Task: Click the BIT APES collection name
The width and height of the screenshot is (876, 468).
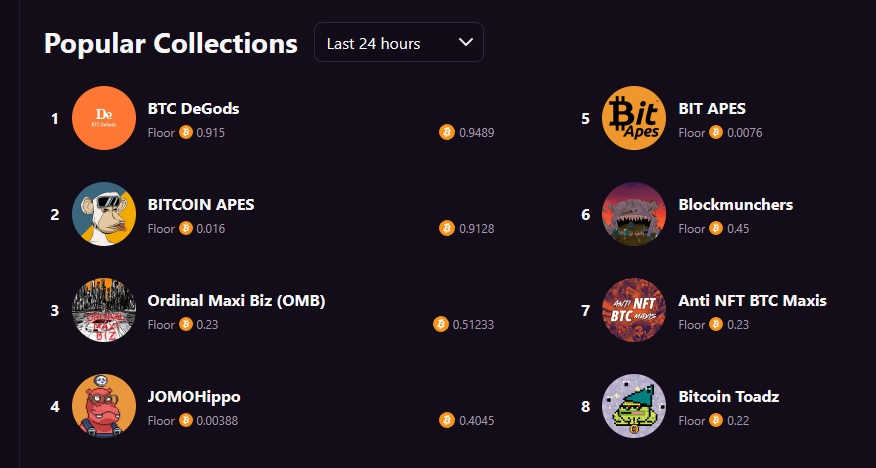Action: [712, 108]
